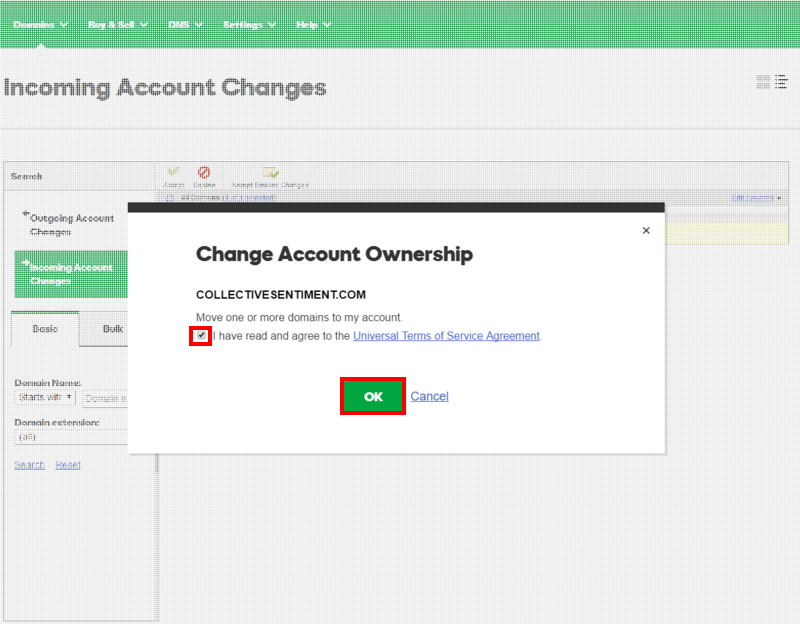
Task: Open Universal Terms of Service Agreement link
Action: pyautogui.click(x=446, y=336)
